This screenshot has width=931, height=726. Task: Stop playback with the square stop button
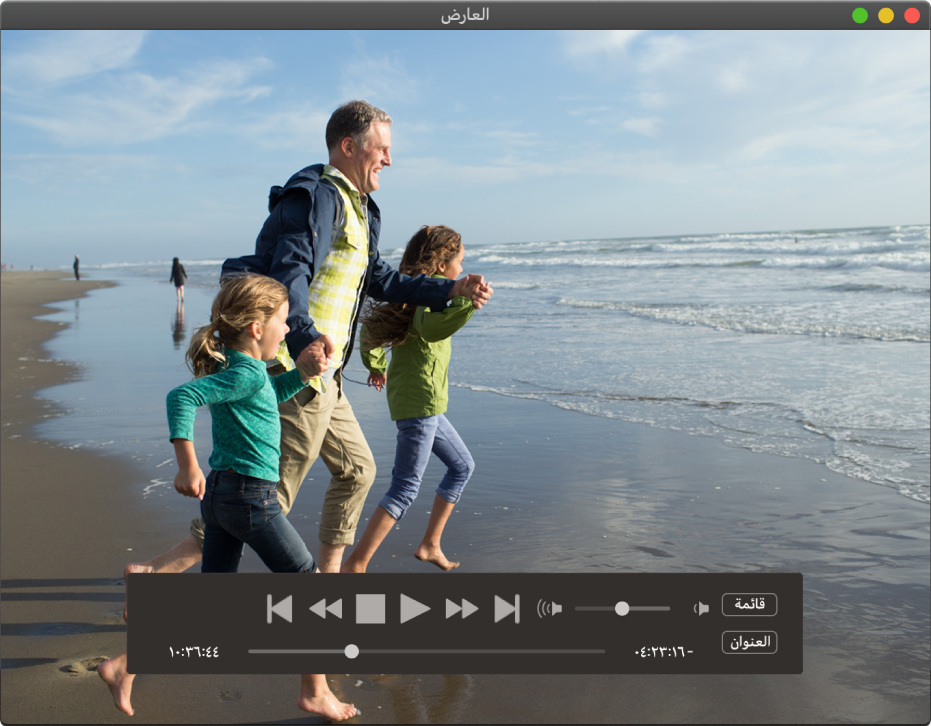click(x=370, y=608)
